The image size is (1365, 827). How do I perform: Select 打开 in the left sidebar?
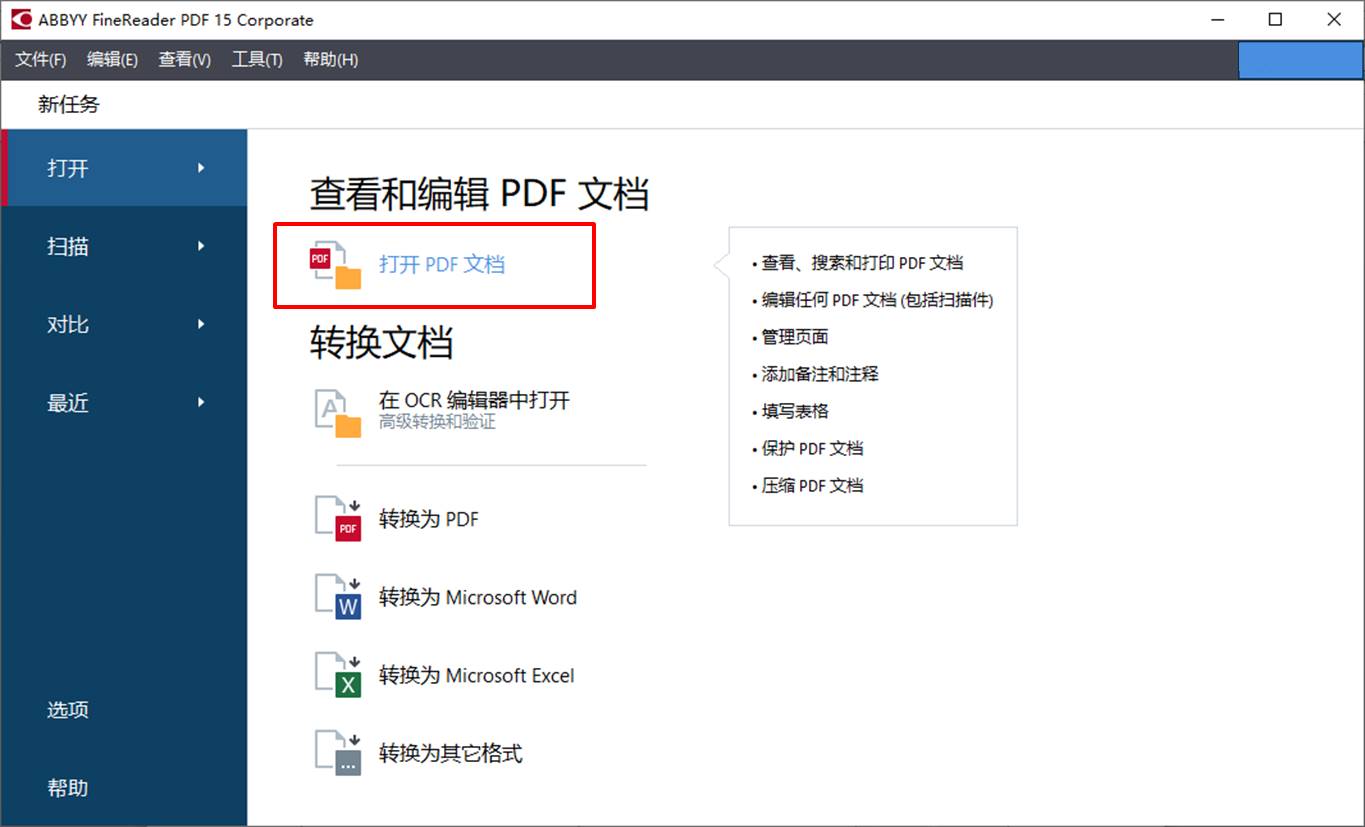[x=124, y=168]
